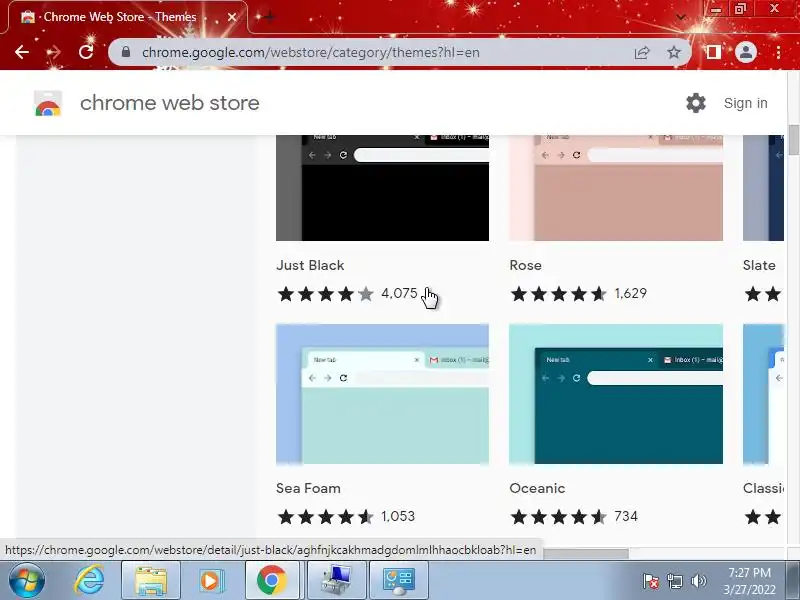
Task: Click the Sea Foam theme title
Action: click(x=308, y=488)
